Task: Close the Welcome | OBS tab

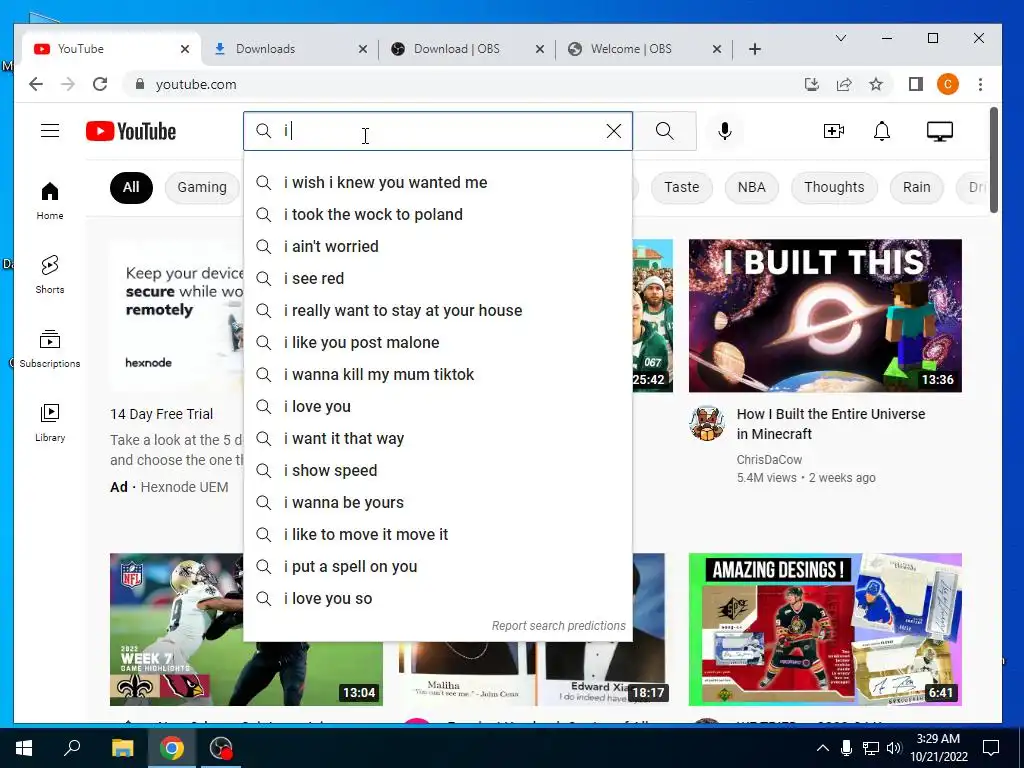Action: coord(717,49)
